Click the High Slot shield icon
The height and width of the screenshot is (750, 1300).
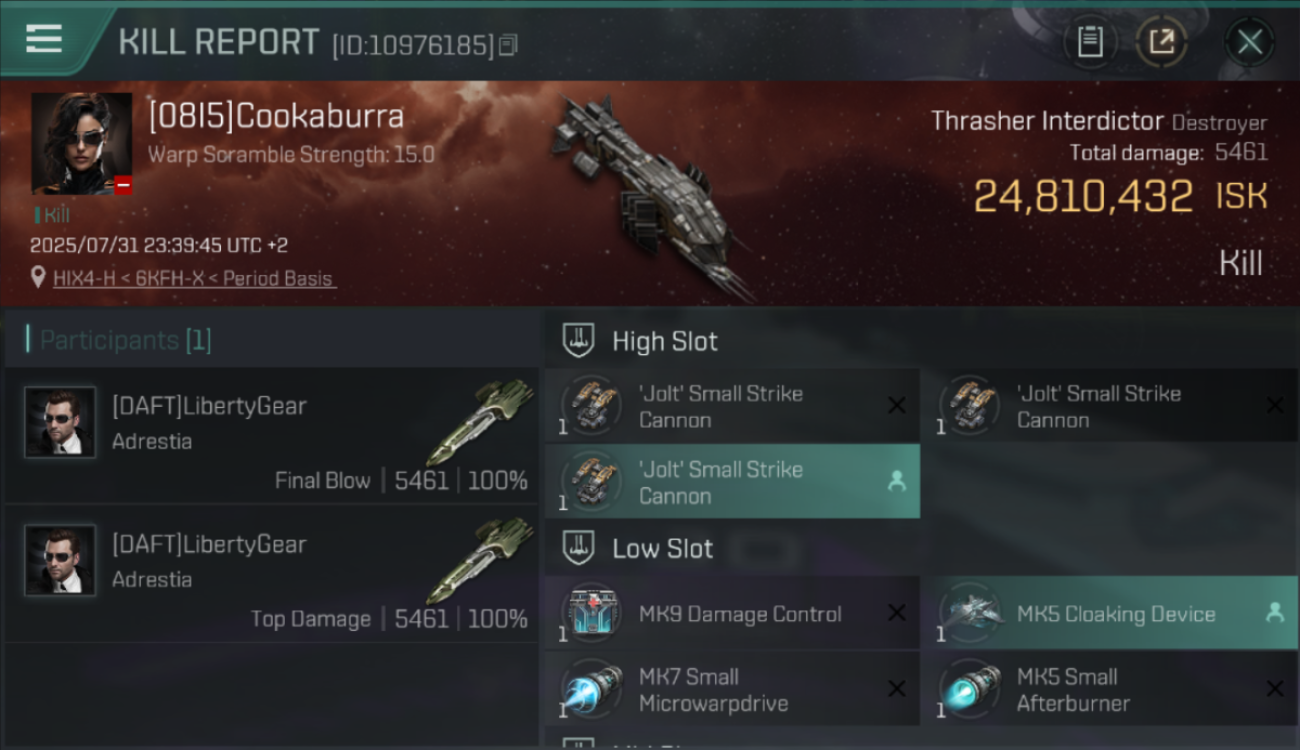(579, 341)
